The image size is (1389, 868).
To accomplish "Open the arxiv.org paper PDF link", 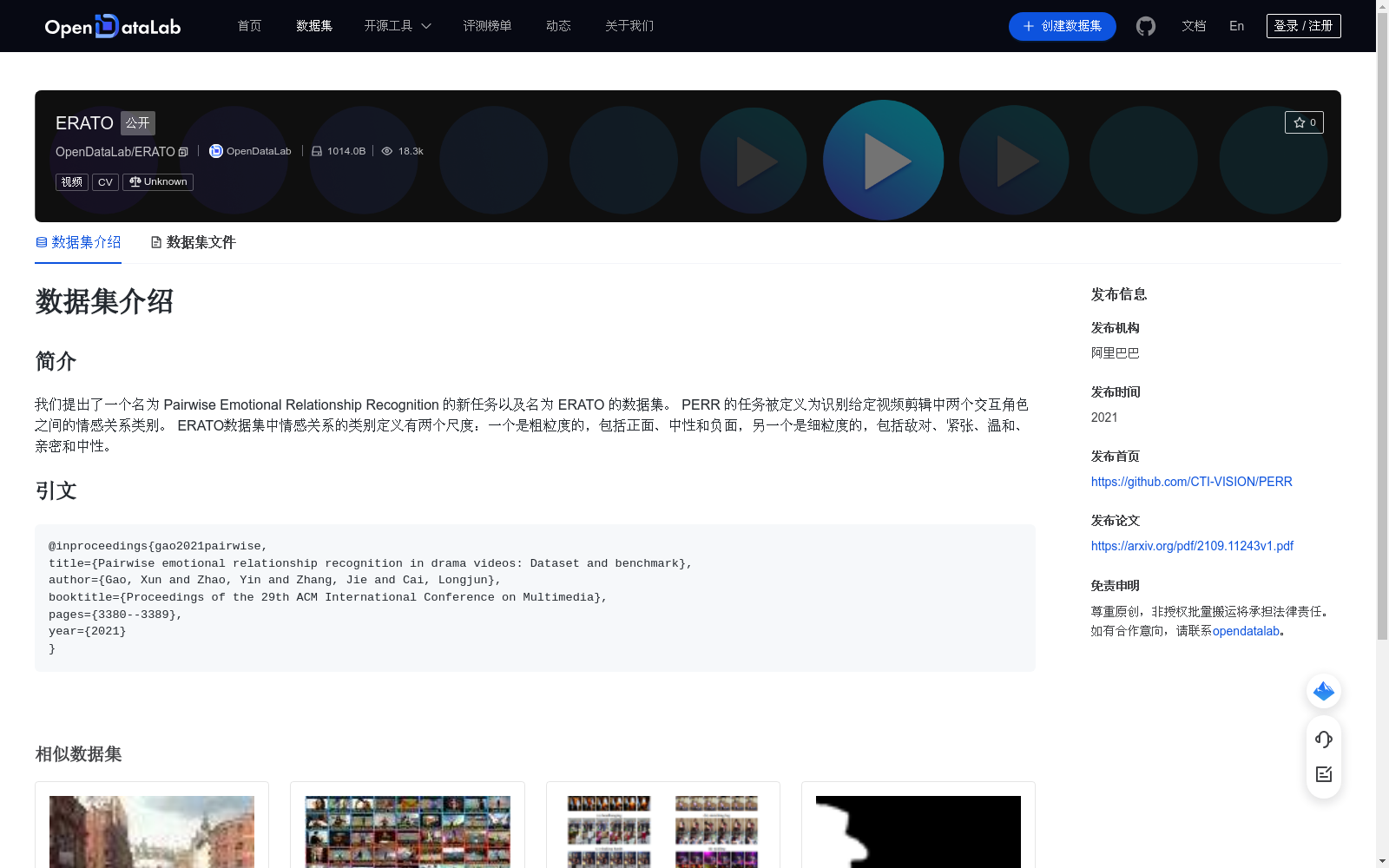I will point(1192,546).
